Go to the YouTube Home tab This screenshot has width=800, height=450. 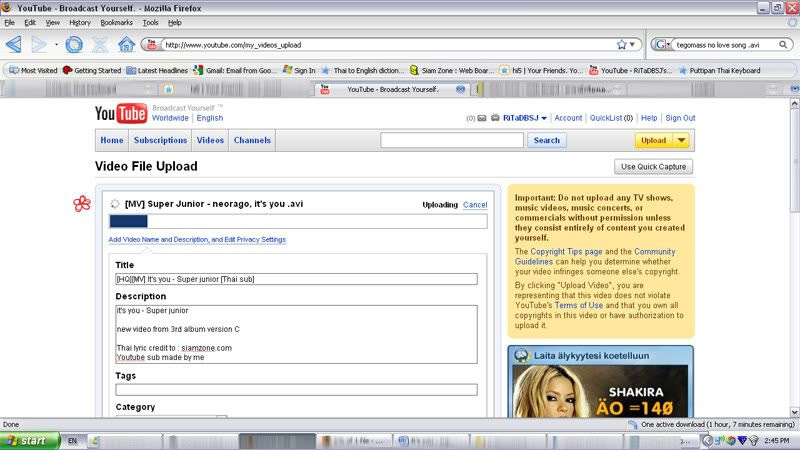(x=112, y=140)
